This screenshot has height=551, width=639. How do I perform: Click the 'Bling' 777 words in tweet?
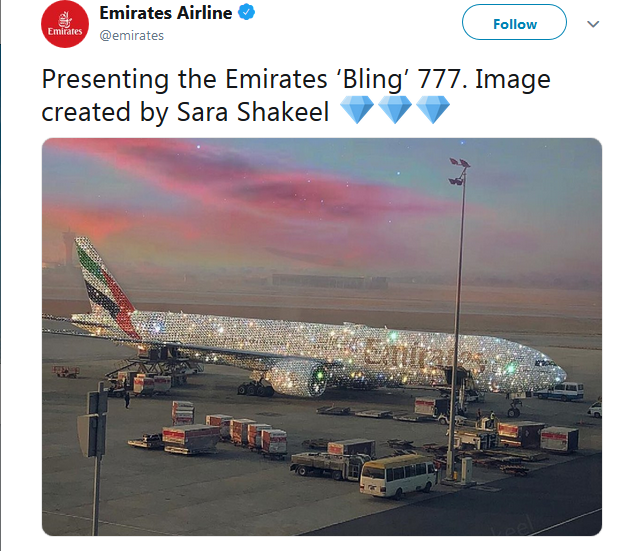click(401, 79)
